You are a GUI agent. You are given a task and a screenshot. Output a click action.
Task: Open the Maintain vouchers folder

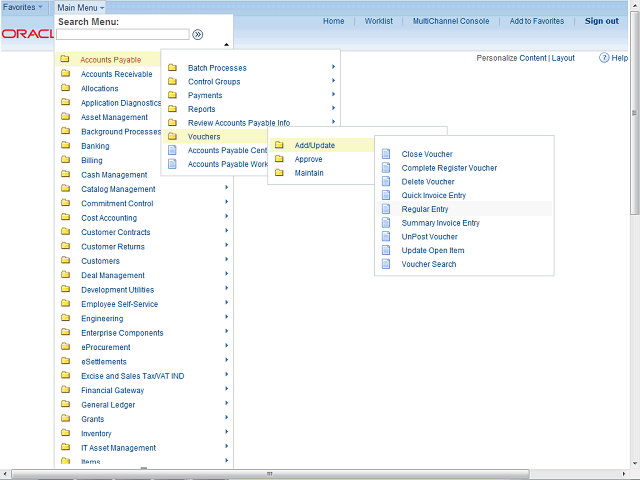(308, 173)
